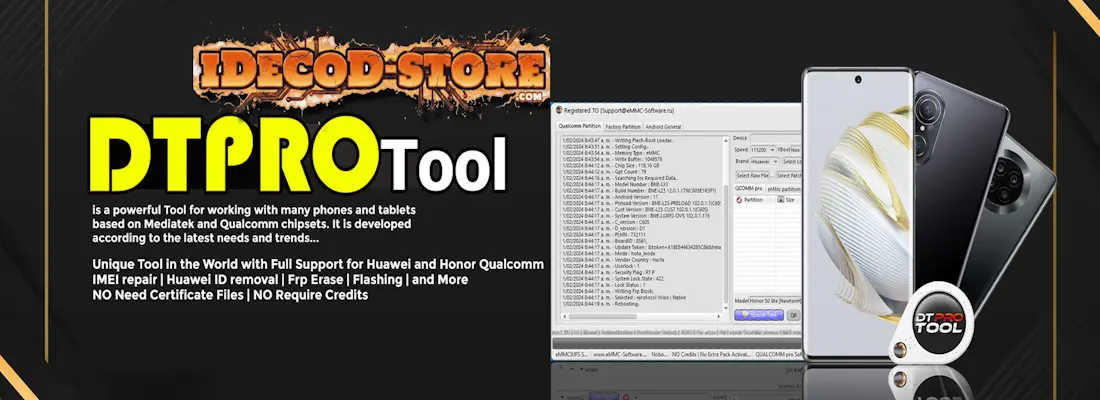1100x400 pixels.
Task: Open the Speed 115200 dropdown
Action: click(x=765, y=149)
